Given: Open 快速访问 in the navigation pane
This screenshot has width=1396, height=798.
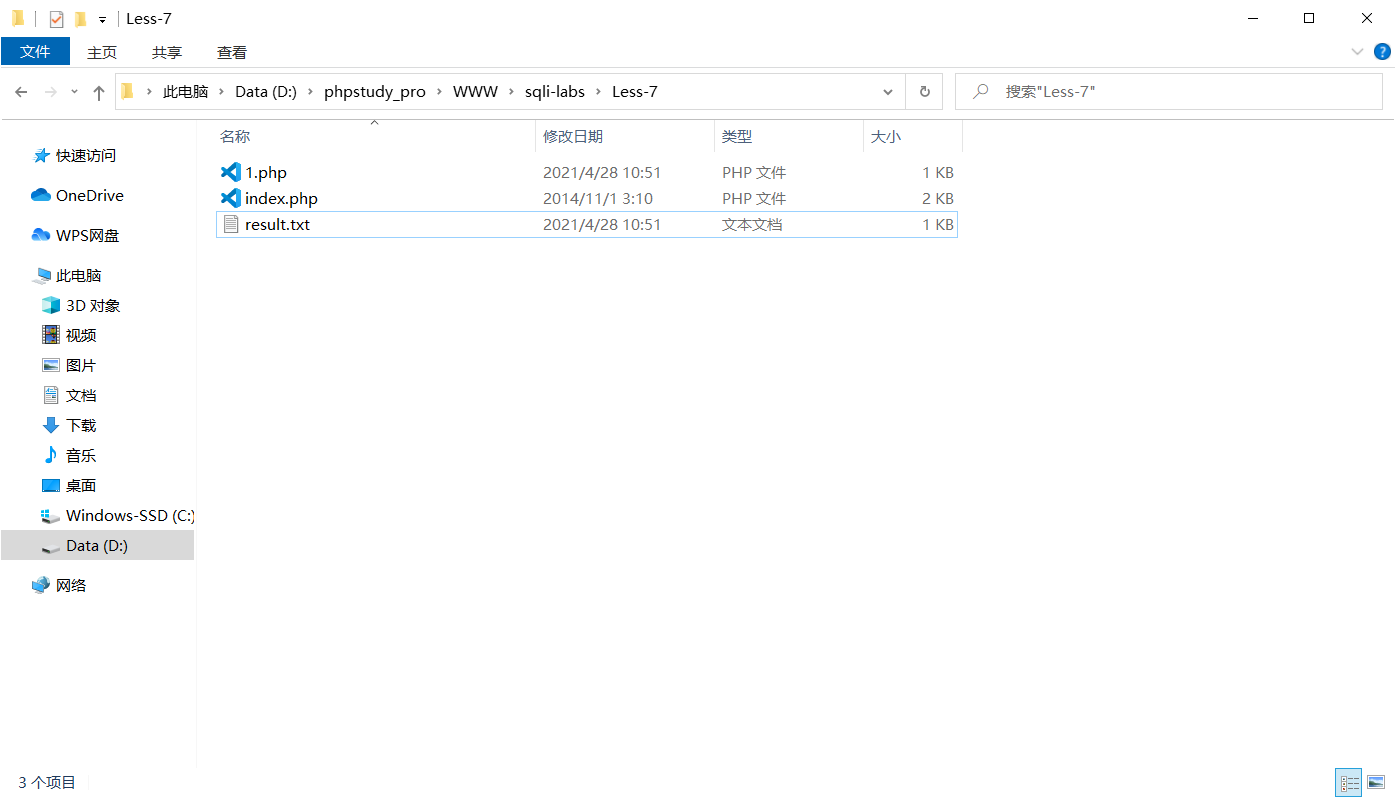Looking at the screenshot, I should coord(86,155).
